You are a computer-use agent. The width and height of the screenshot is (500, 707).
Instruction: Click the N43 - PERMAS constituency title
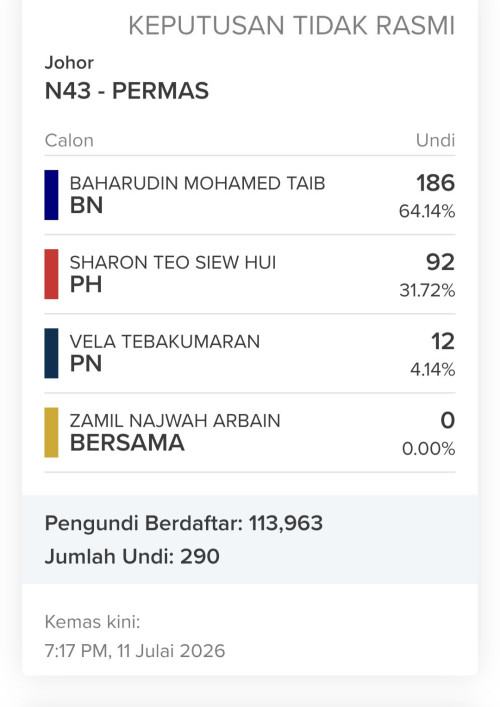(127, 91)
